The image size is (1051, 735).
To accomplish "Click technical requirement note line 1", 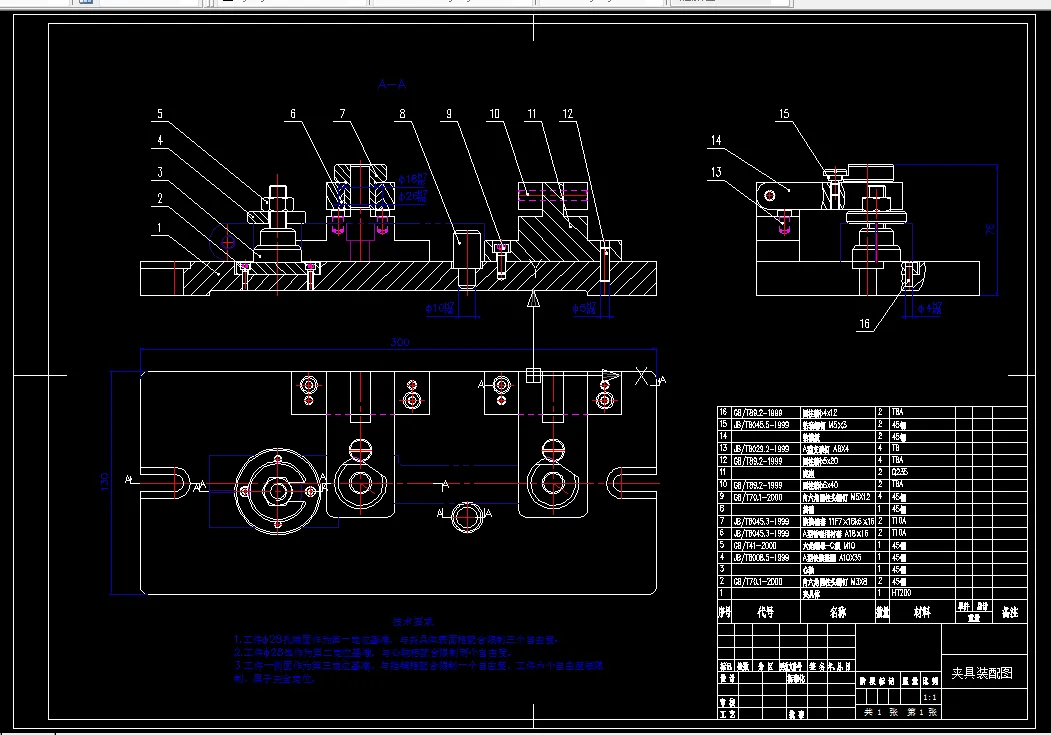I will [x=396, y=640].
